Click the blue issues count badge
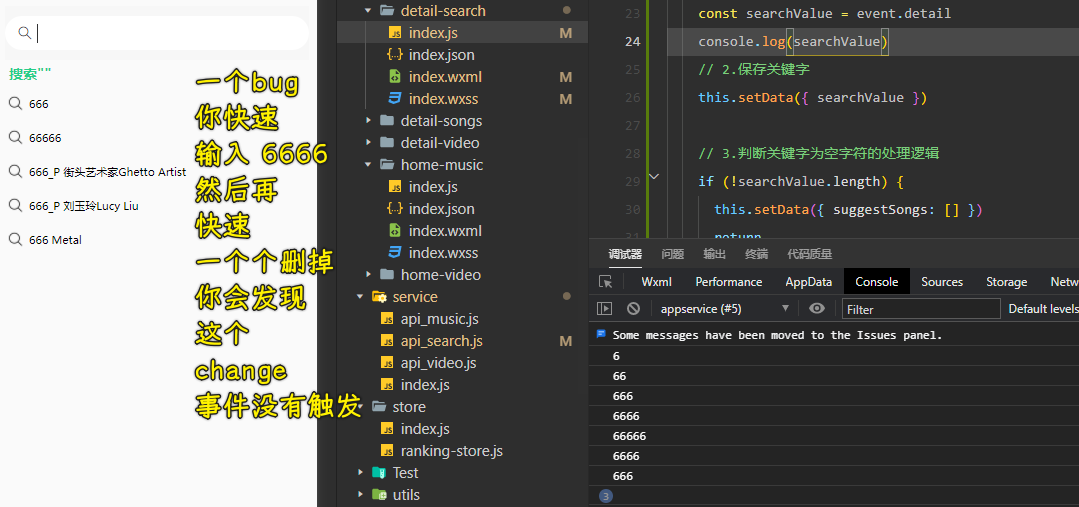 tap(606, 496)
